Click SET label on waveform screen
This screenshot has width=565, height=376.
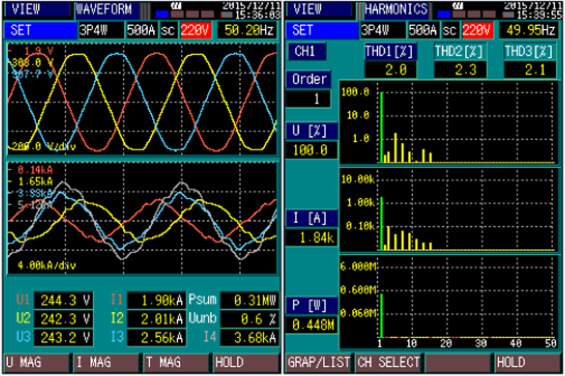pos(40,30)
